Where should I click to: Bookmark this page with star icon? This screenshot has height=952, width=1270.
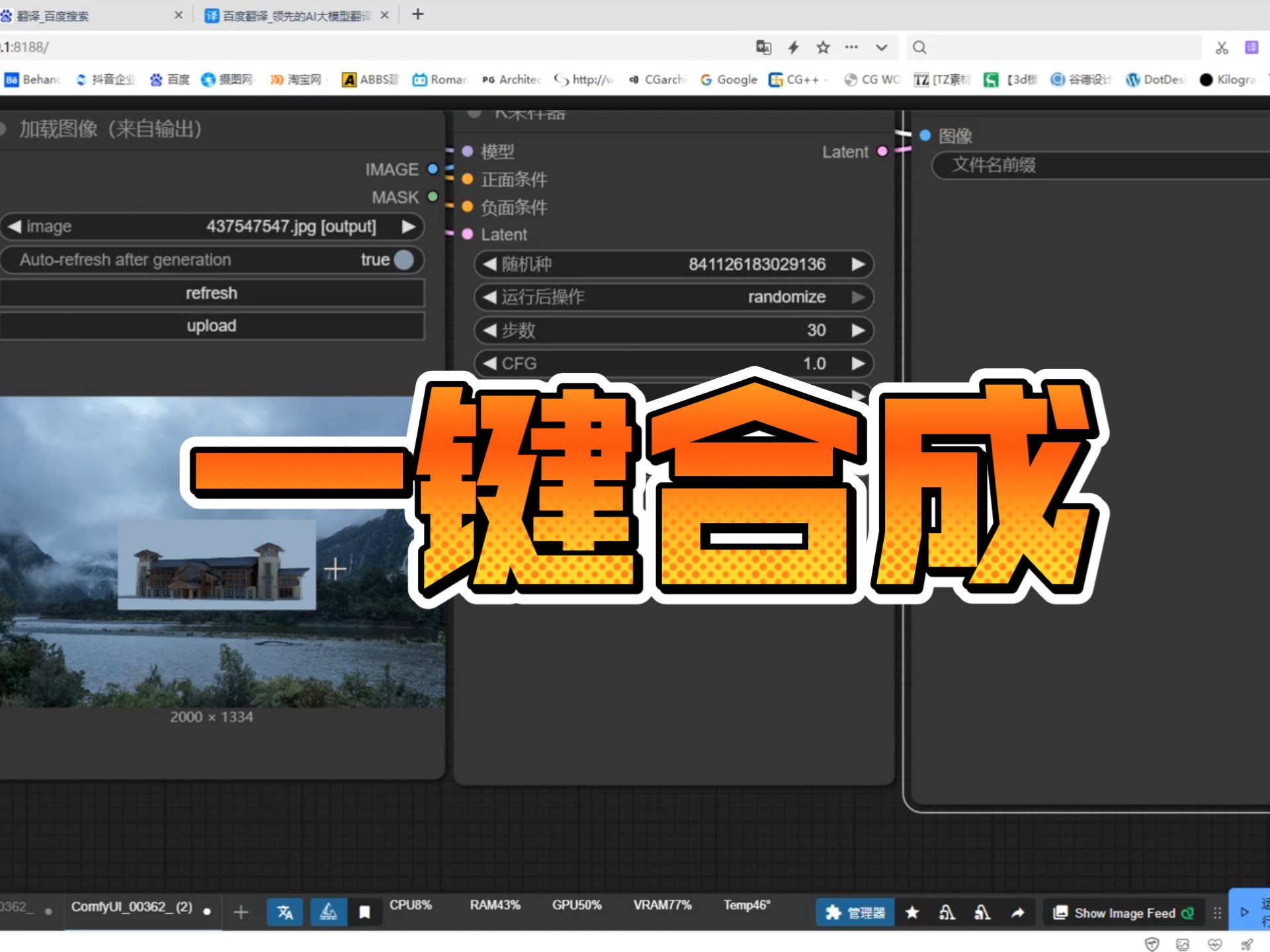(823, 47)
